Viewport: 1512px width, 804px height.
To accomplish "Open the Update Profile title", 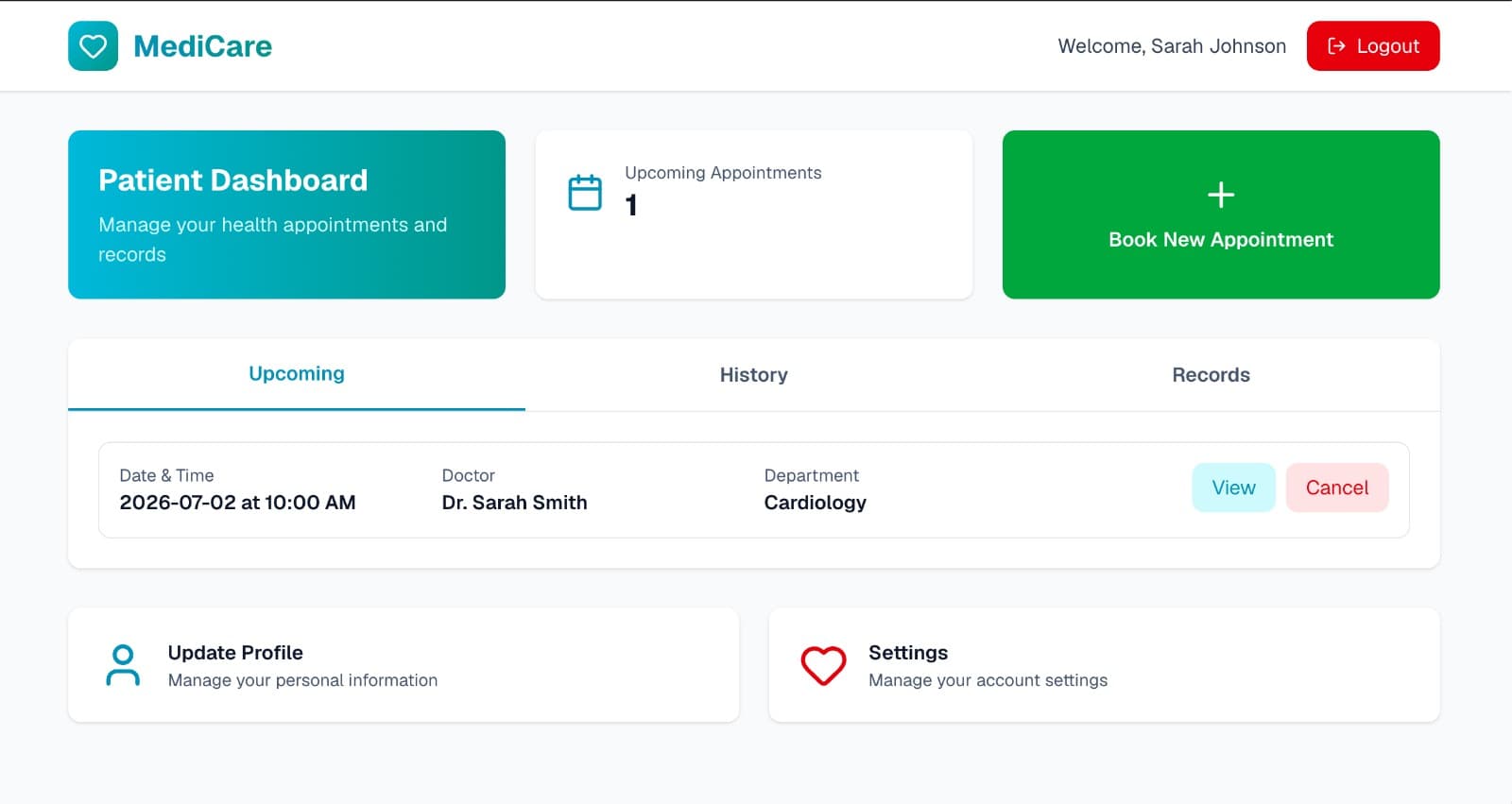I will click(x=235, y=653).
